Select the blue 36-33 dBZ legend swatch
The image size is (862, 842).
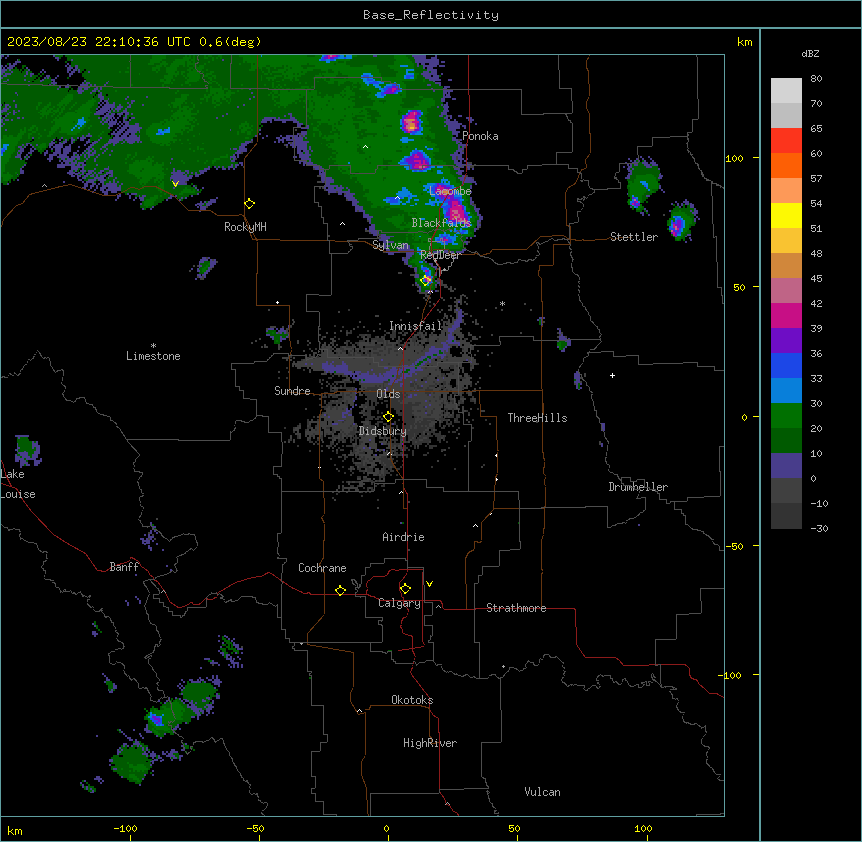click(786, 365)
